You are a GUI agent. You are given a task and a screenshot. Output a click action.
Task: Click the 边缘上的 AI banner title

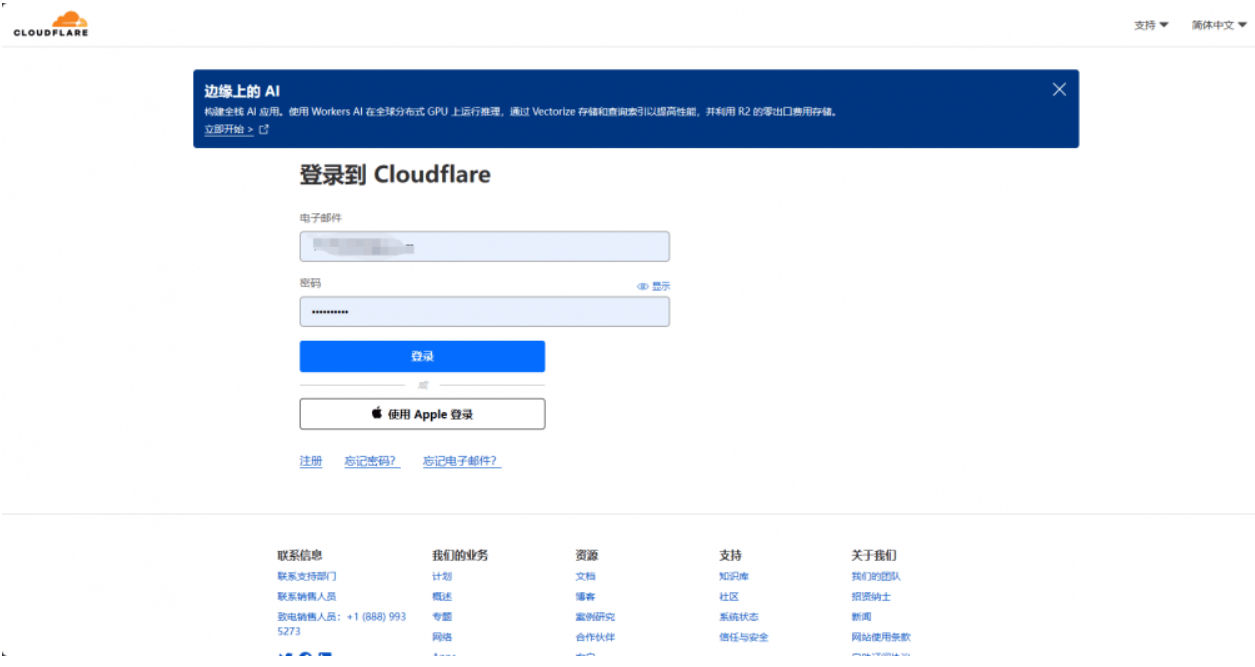(x=242, y=92)
